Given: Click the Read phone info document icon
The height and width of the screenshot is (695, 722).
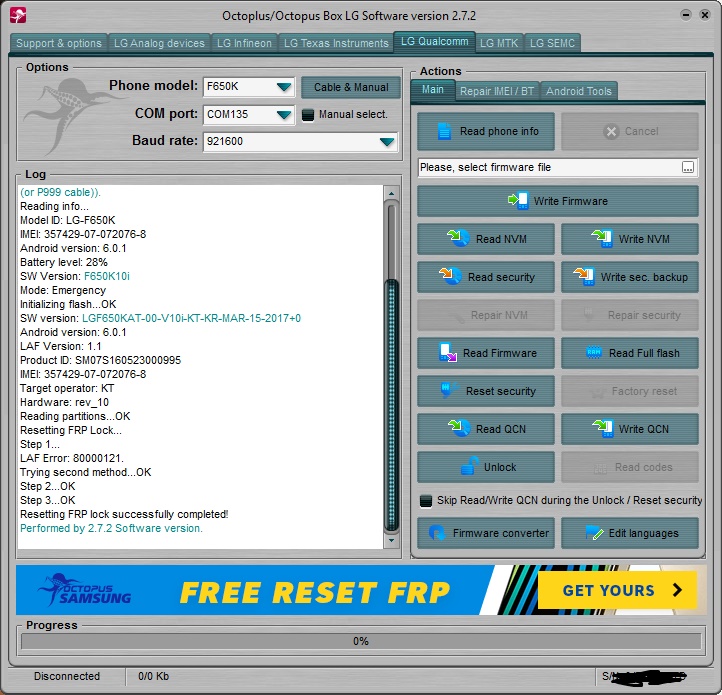Looking at the screenshot, I should [x=444, y=131].
